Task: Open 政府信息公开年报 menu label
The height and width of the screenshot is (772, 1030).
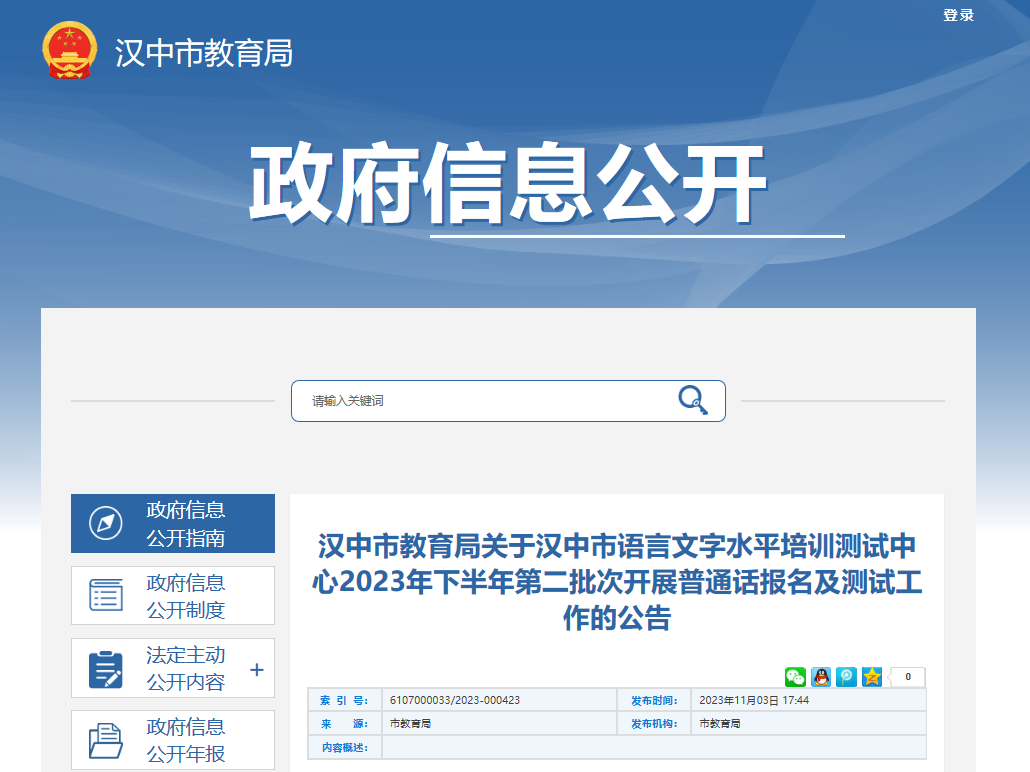Action: pyautogui.click(x=186, y=740)
